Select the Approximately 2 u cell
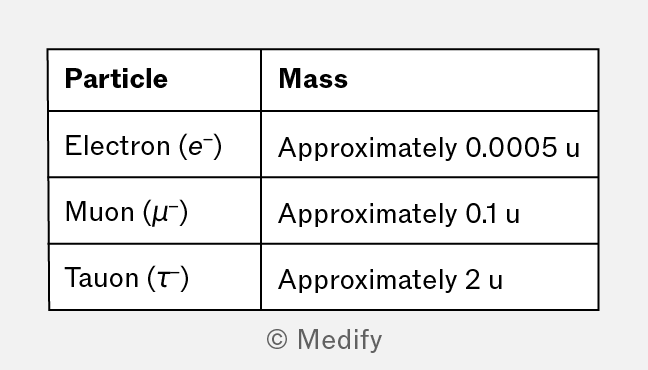This screenshot has height=370, width=648. pyautogui.click(x=430, y=277)
